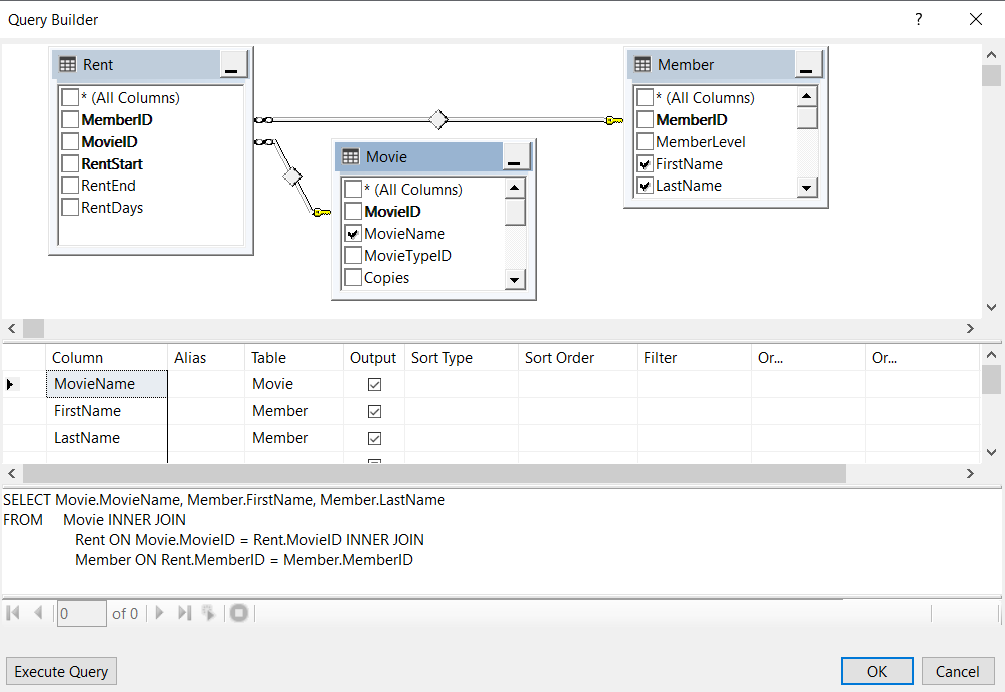
Task: Uncheck MovieName in Movie table
Action: [353, 234]
